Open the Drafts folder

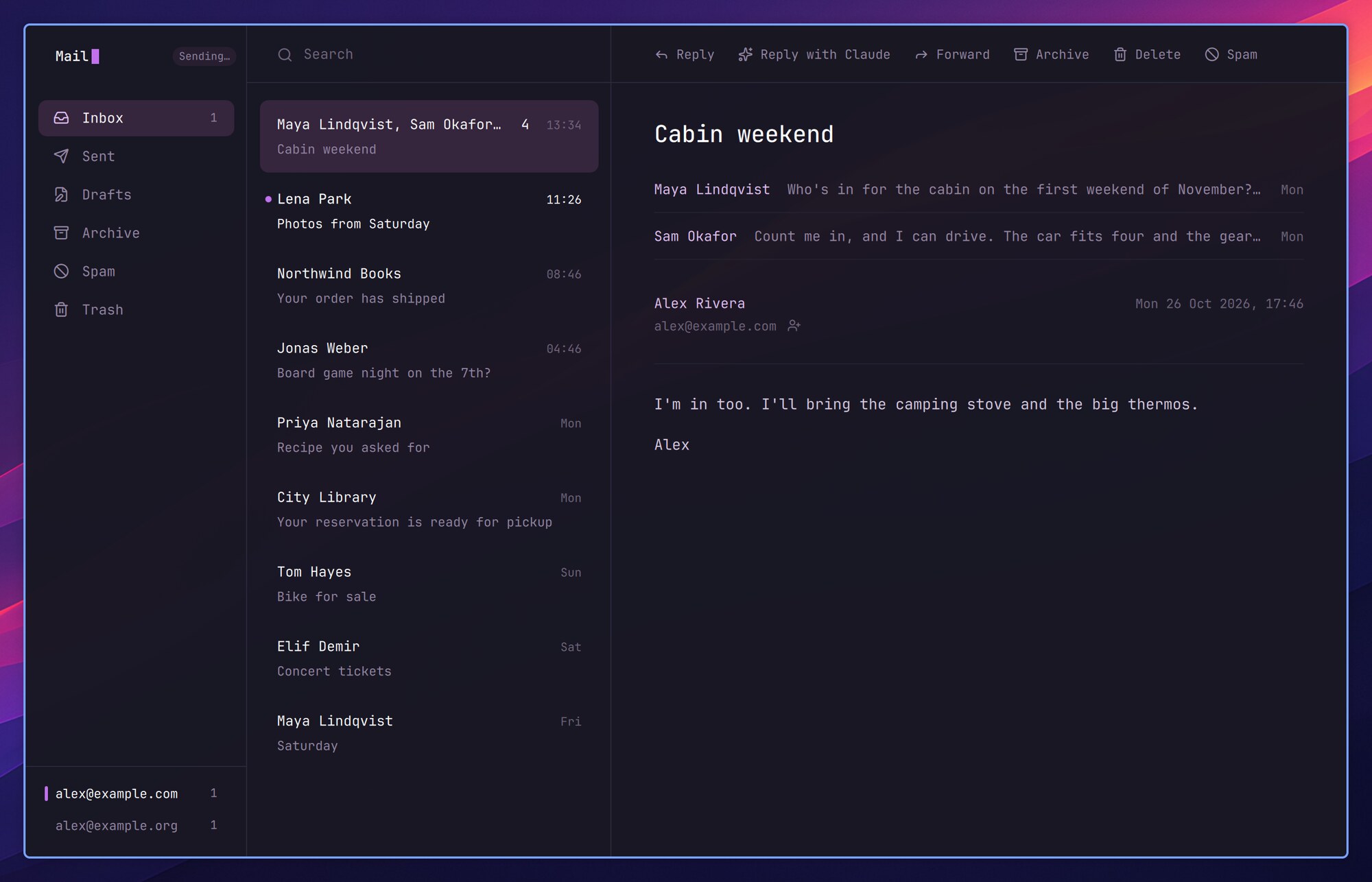tap(136, 195)
